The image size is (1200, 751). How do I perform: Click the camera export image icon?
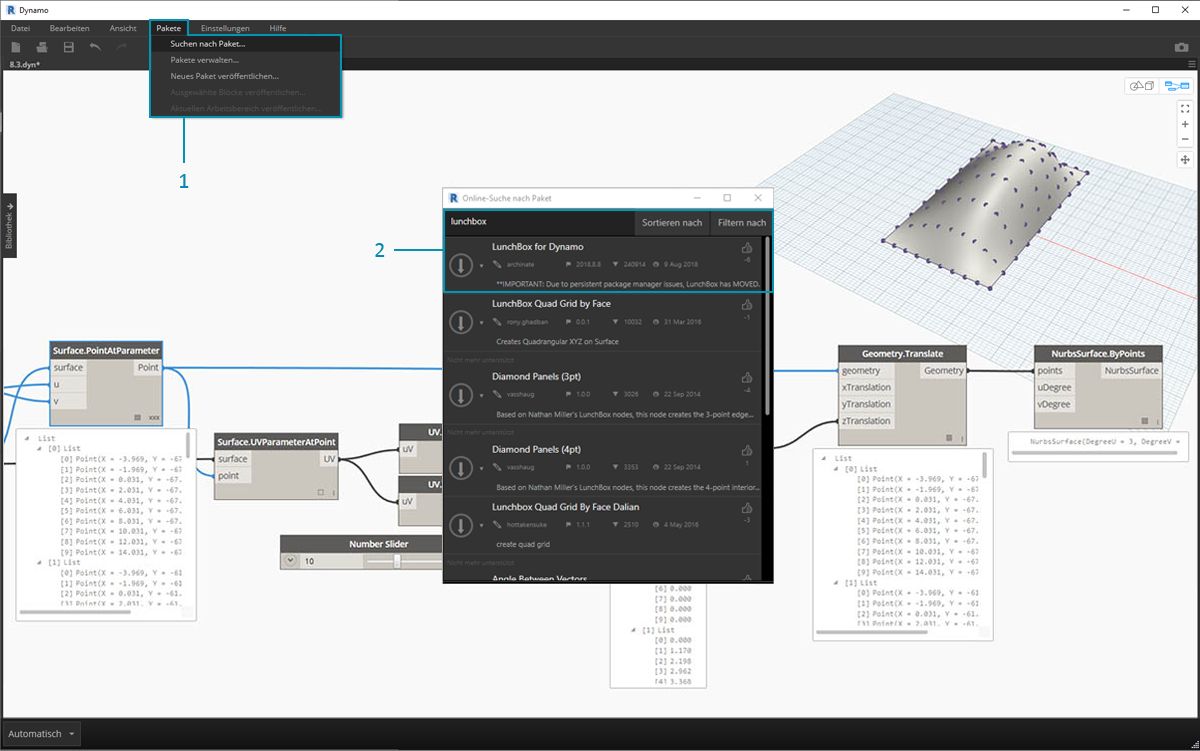(1181, 47)
